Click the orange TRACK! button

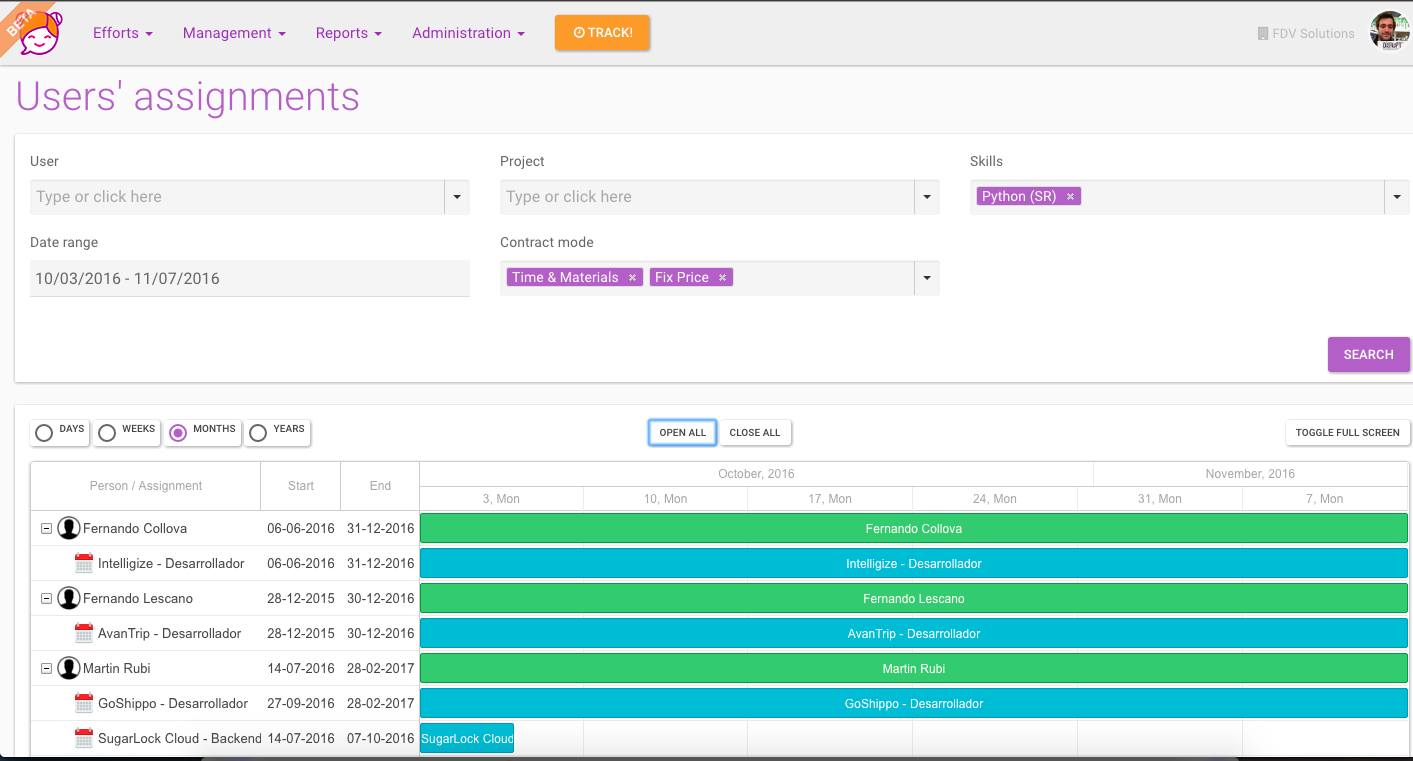click(602, 33)
